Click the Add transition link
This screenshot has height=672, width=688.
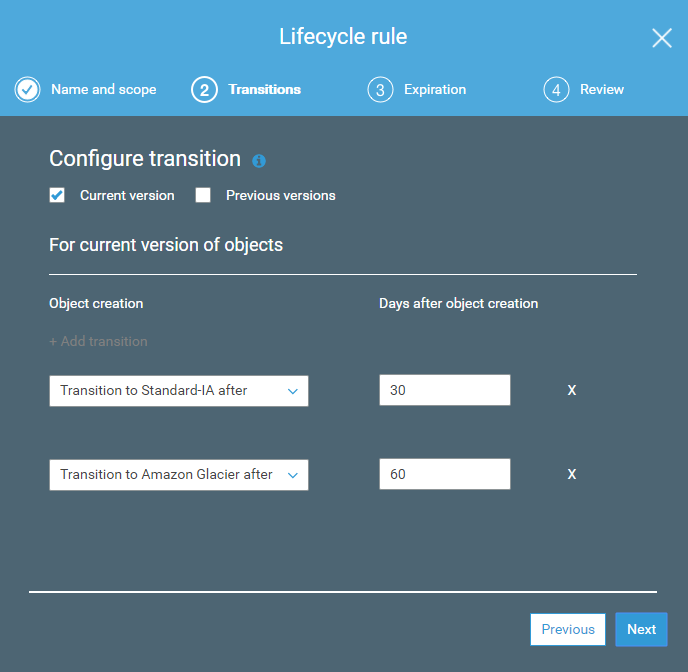98,341
